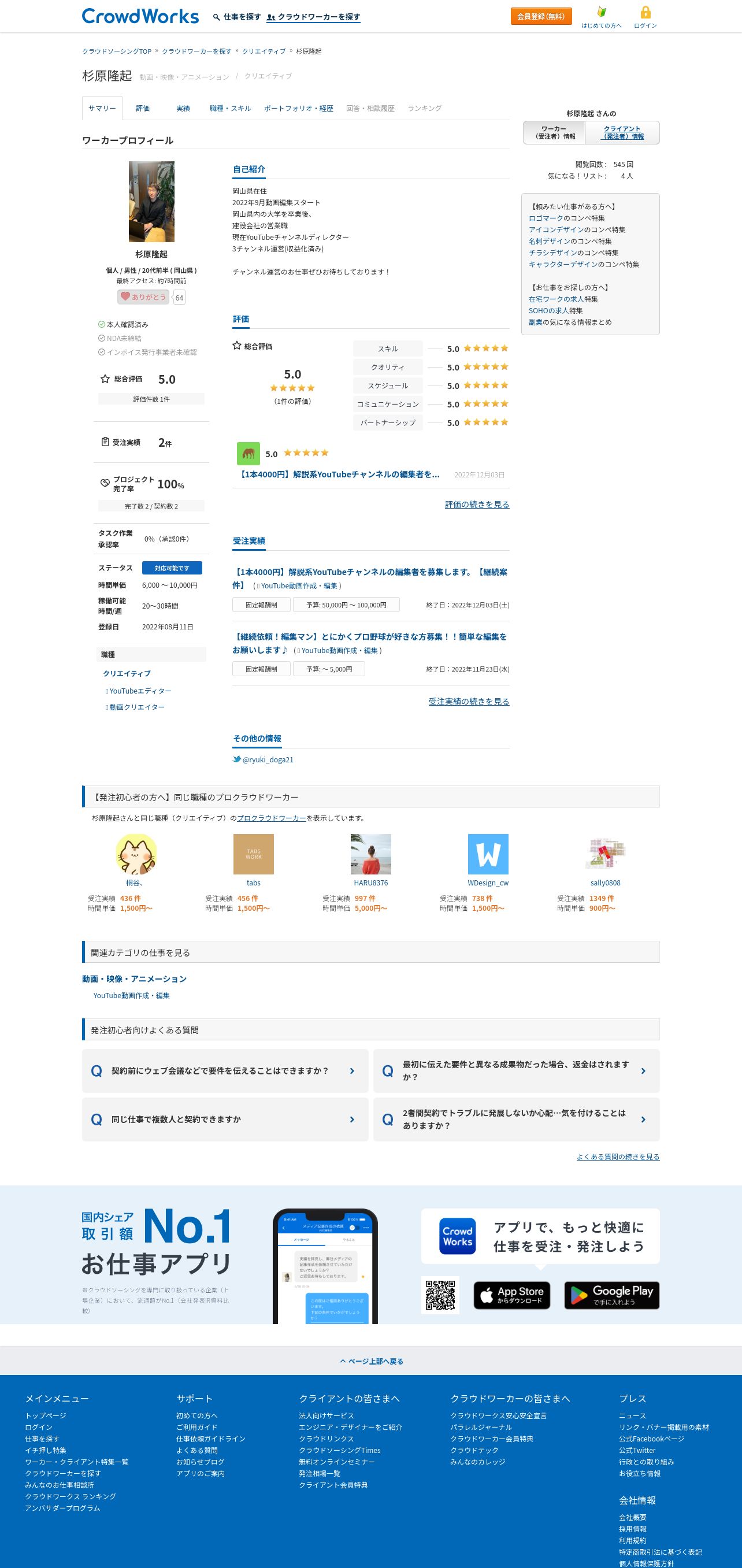Open YouTube動画作成・編集 related category link
This screenshot has height=1568, width=742.
[x=132, y=996]
